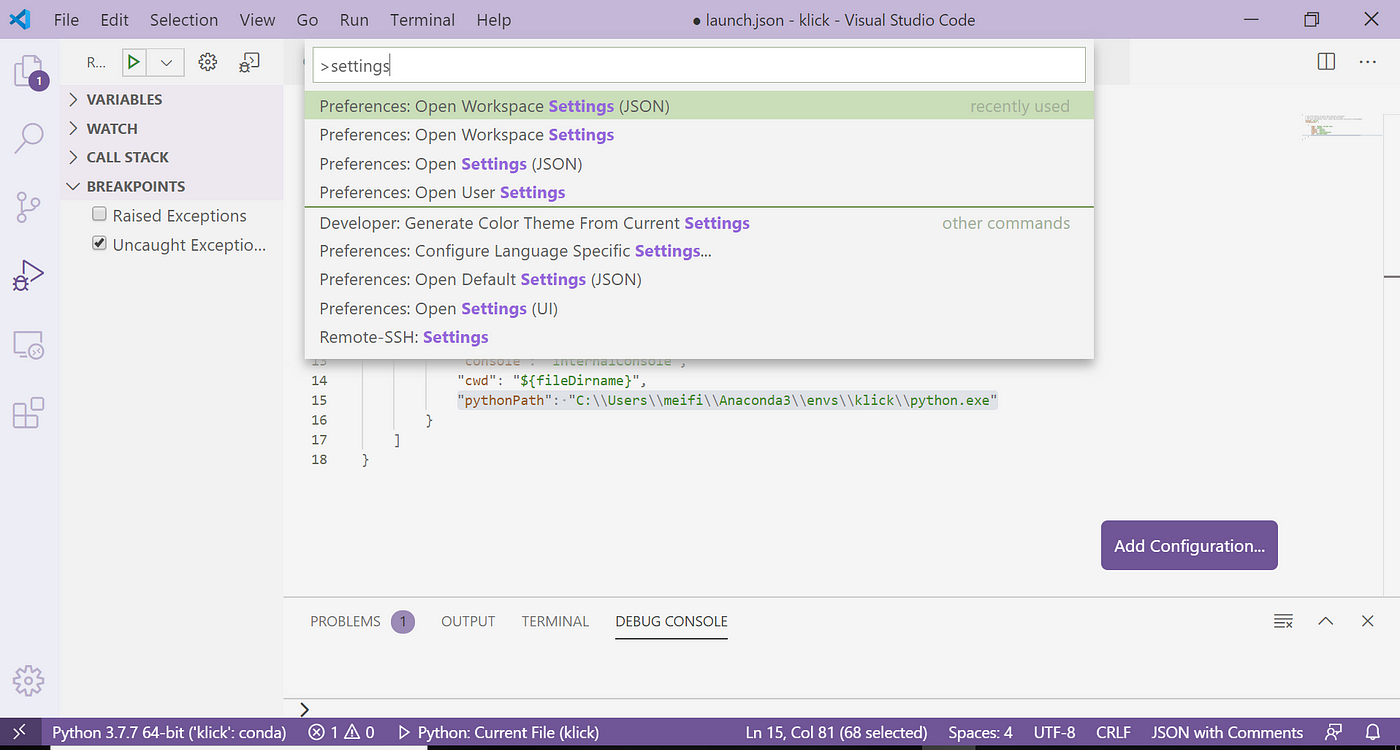The height and width of the screenshot is (750, 1400).
Task: Open the debug configuration dropdown
Action: click(x=166, y=62)
